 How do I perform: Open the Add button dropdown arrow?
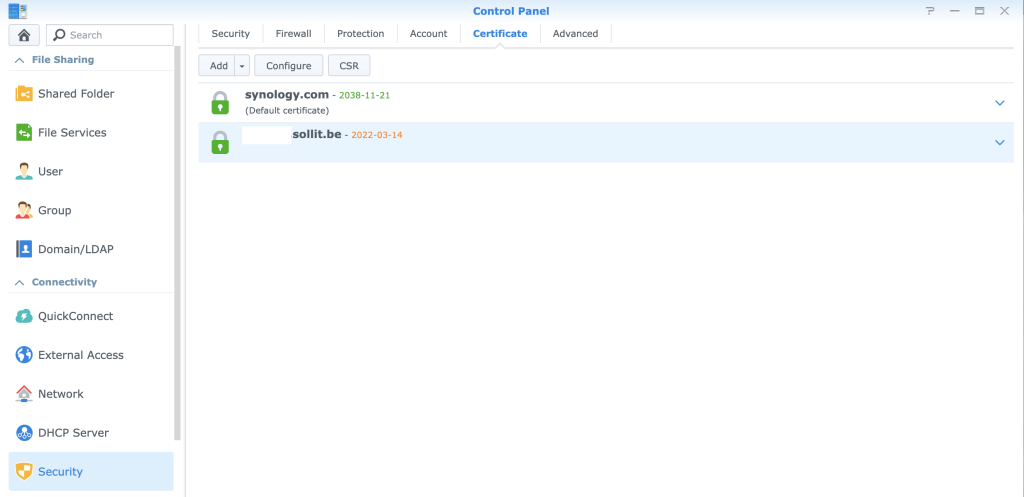(242, 66)
